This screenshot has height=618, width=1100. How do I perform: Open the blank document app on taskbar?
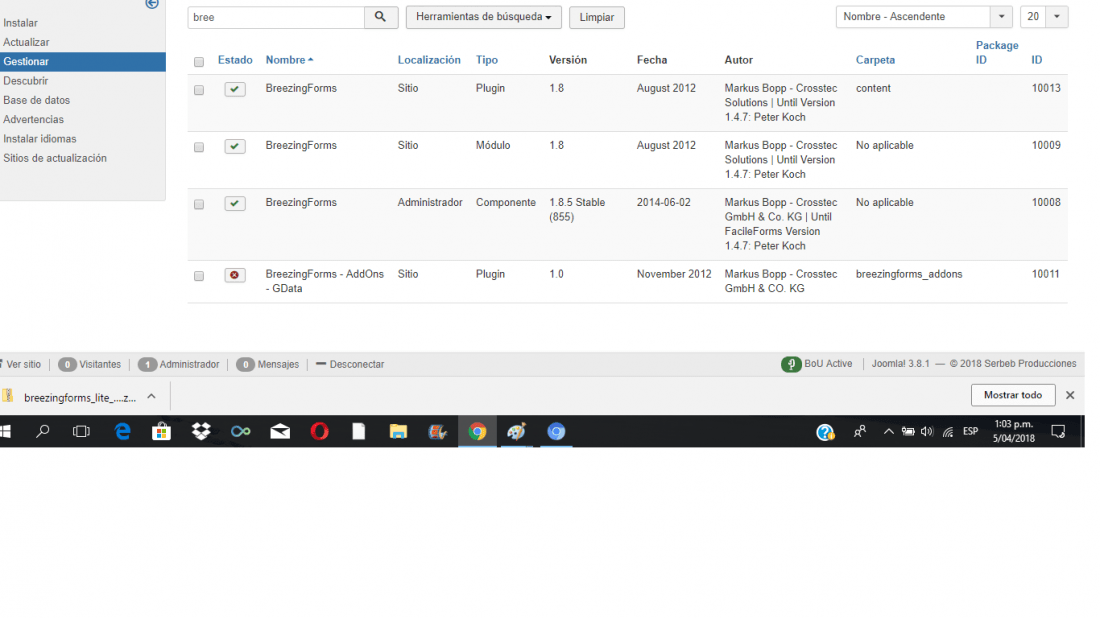[x=358, y=431]
